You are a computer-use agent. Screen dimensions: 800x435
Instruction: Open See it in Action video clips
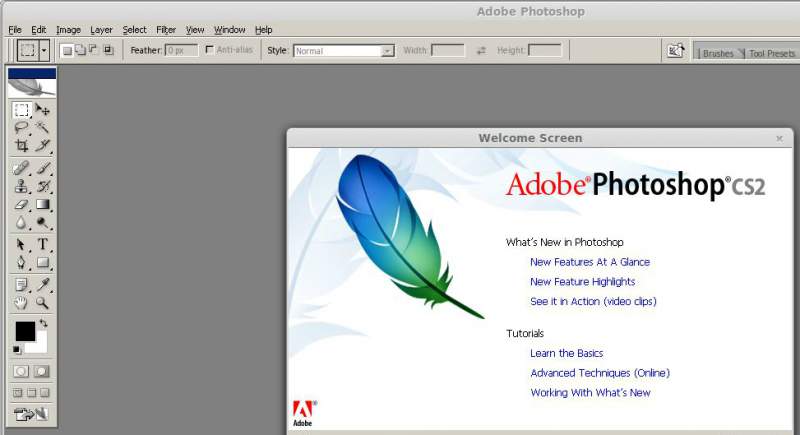click(x=593, y=301)
